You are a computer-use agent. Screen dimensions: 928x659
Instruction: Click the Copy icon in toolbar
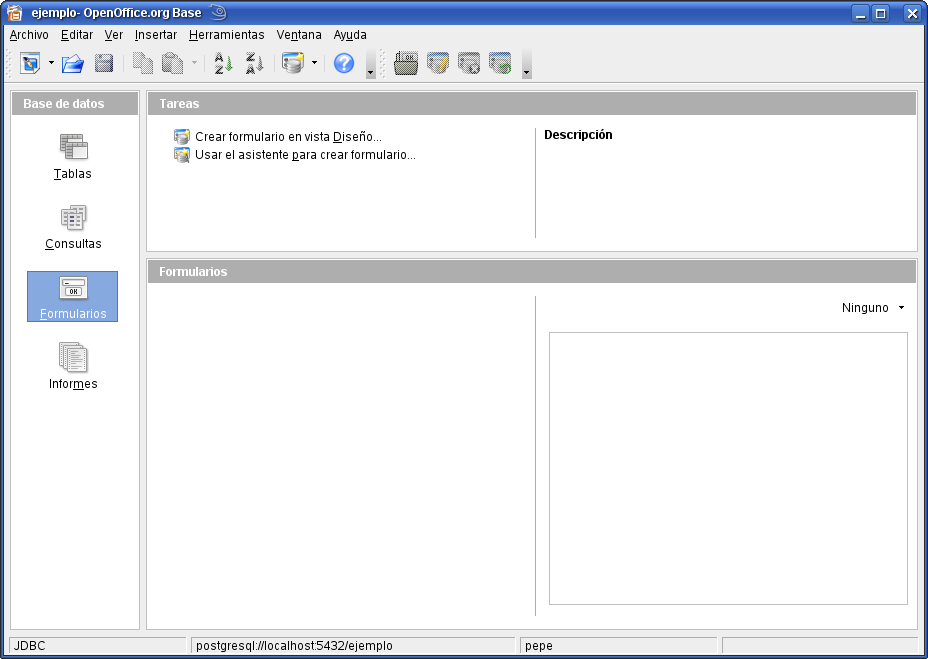(143, 63)
